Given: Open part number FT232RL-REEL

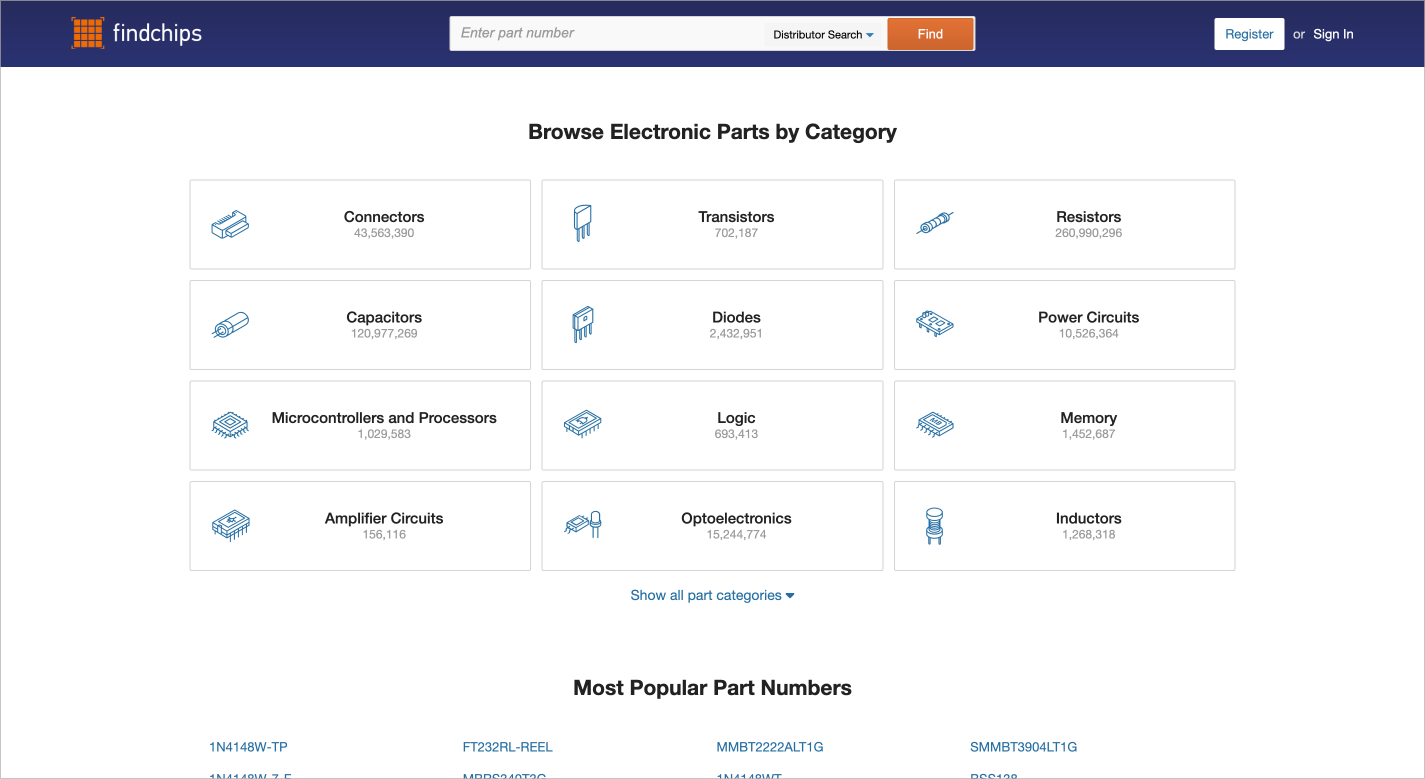Looking at the screenshot, I should (x=507, y=747).
